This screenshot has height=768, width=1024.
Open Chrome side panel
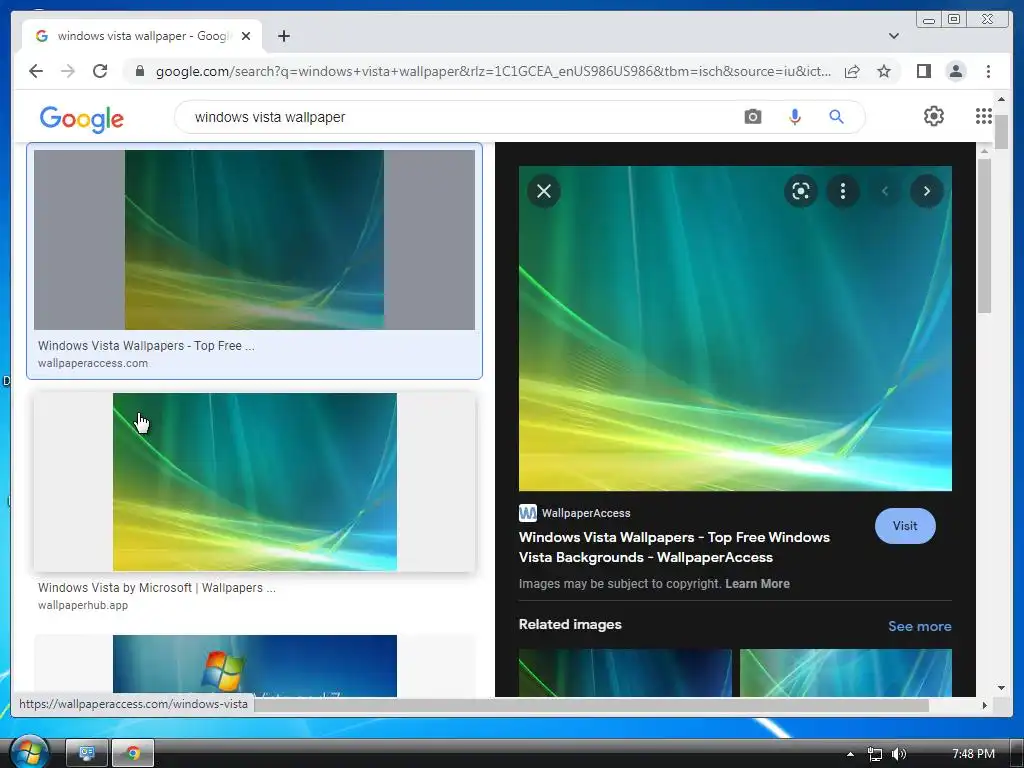[x=923, y=71]
